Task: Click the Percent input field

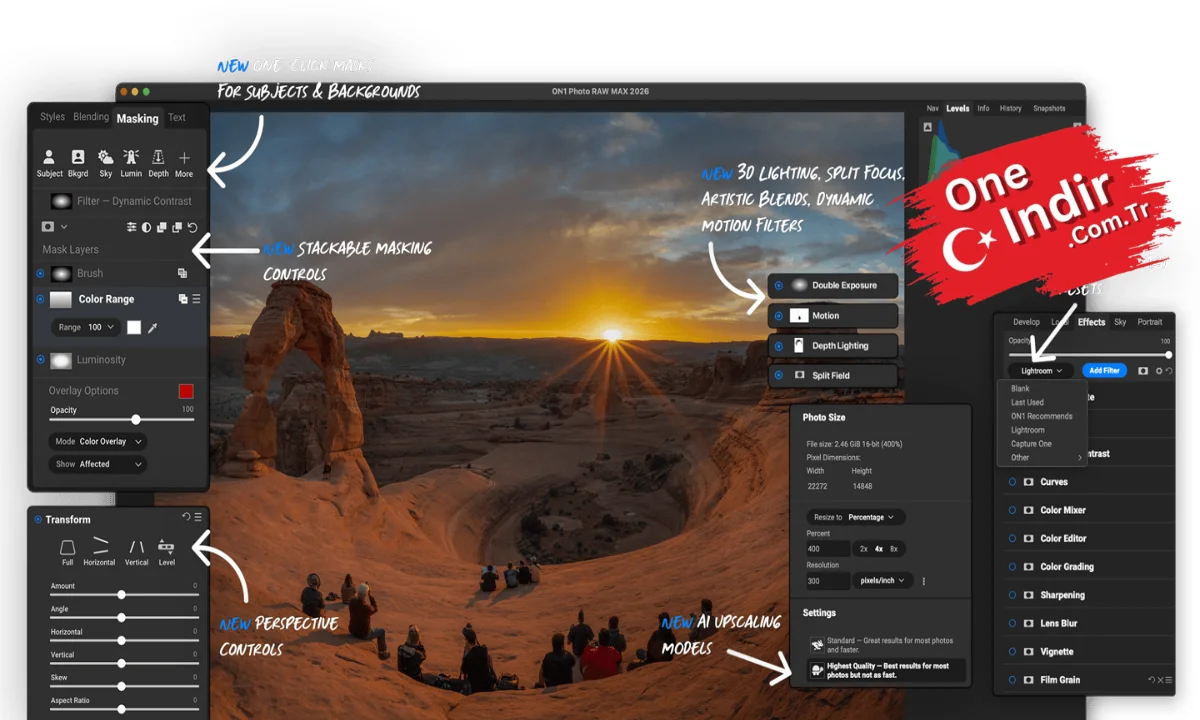Action: tap(828, 549)
